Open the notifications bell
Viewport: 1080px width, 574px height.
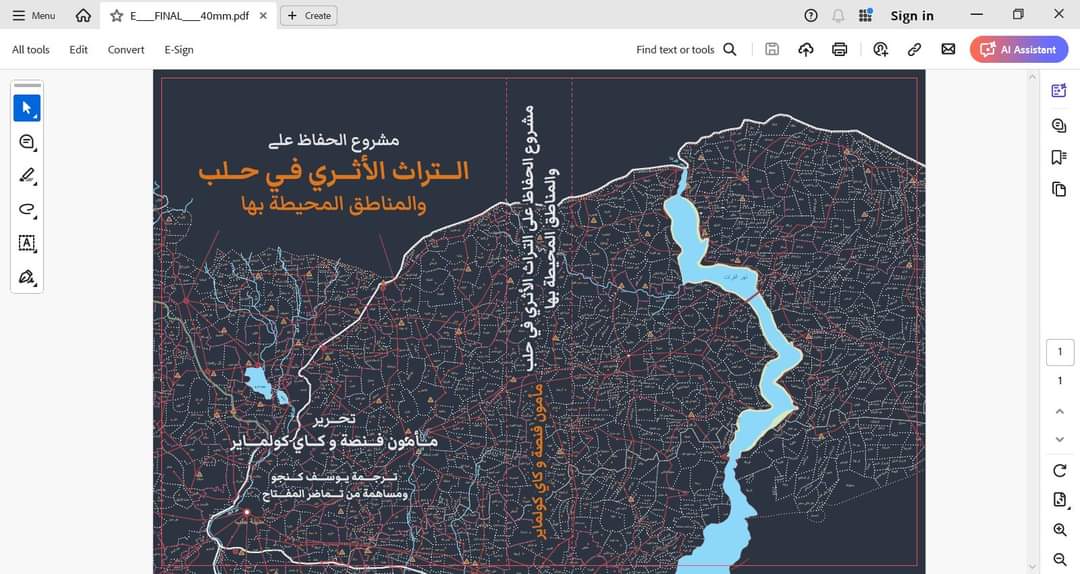838,15
